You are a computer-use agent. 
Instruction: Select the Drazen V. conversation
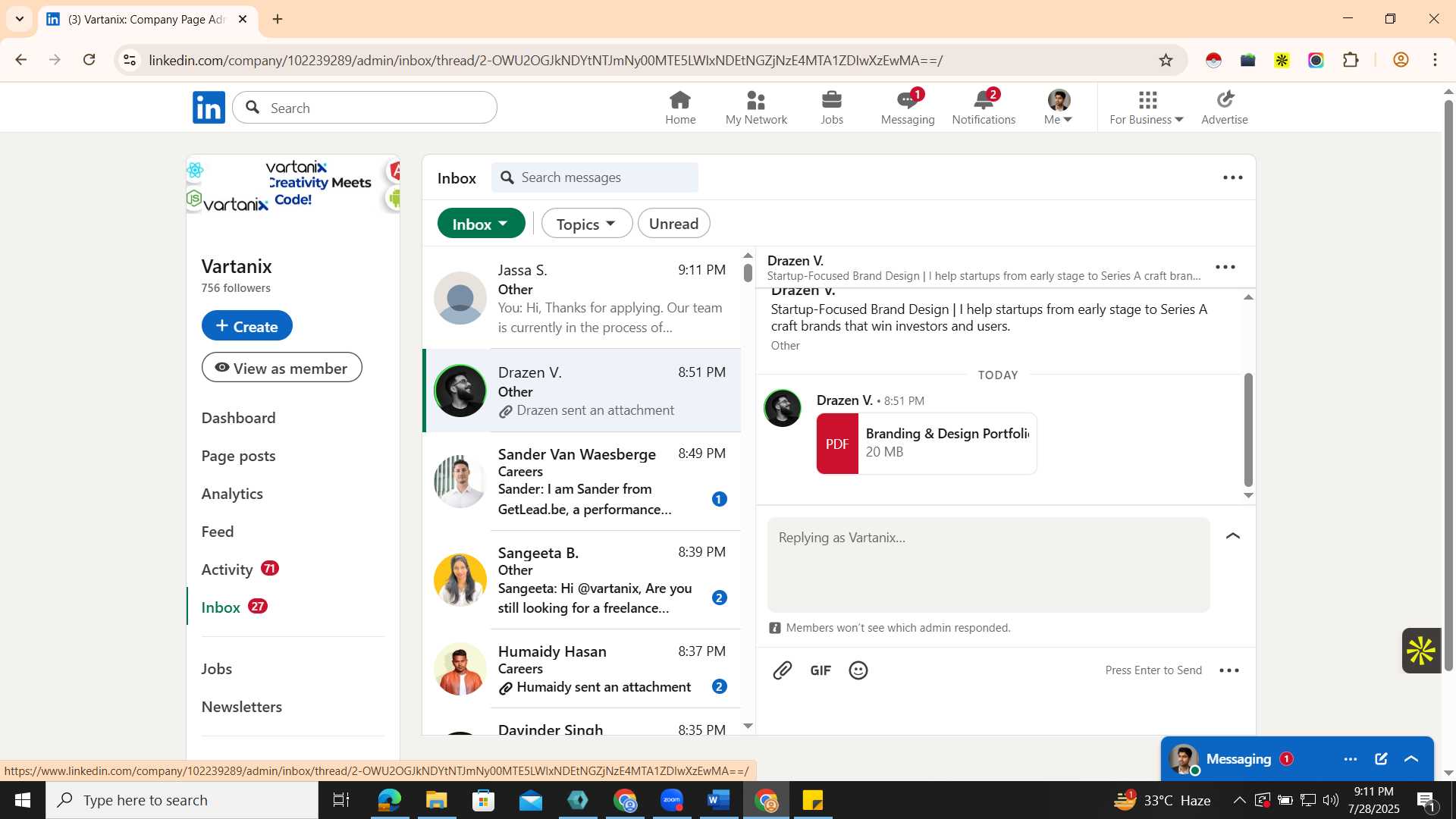click(x=582, y=391)
